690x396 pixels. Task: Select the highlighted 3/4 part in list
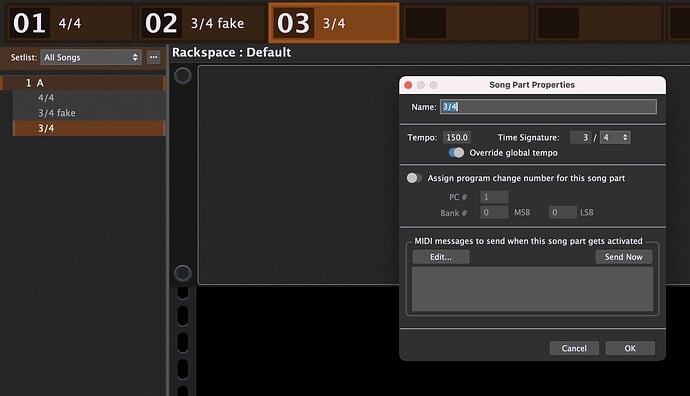point(89,128)
